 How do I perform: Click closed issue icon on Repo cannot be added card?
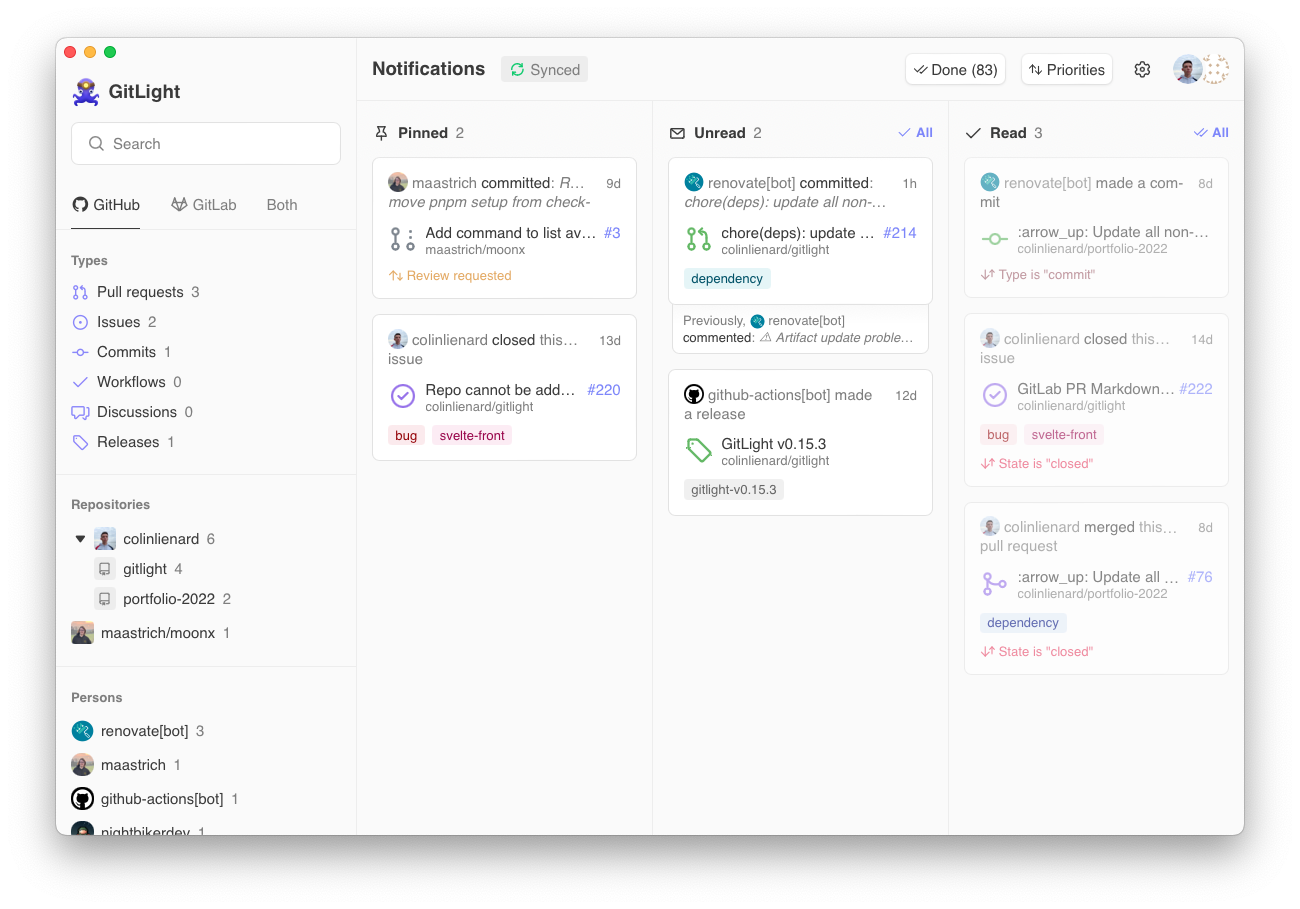click(x=402, y=396)
